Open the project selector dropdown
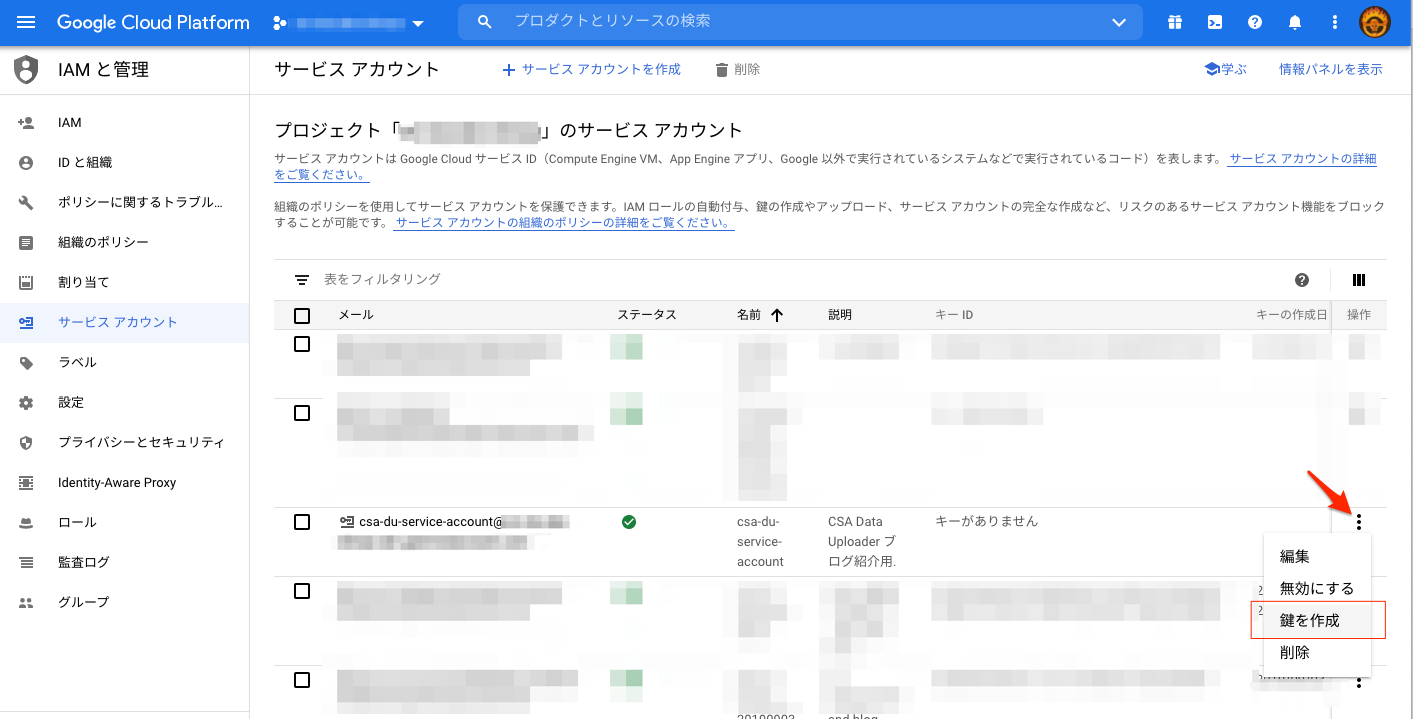This screenshot has height=719, width=1413. [x=349, y=22]
